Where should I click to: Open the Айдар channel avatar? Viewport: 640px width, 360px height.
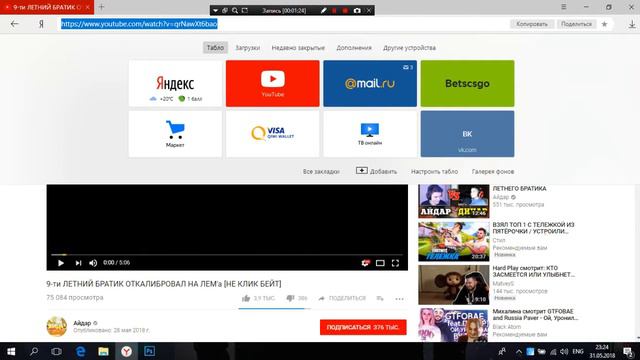coord(57,327)
